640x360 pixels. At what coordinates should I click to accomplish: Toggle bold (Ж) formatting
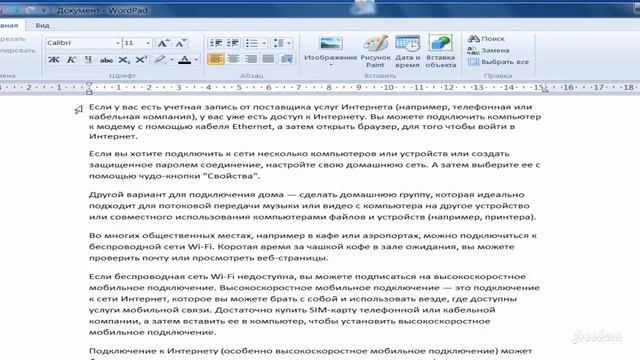pos(53,60)
